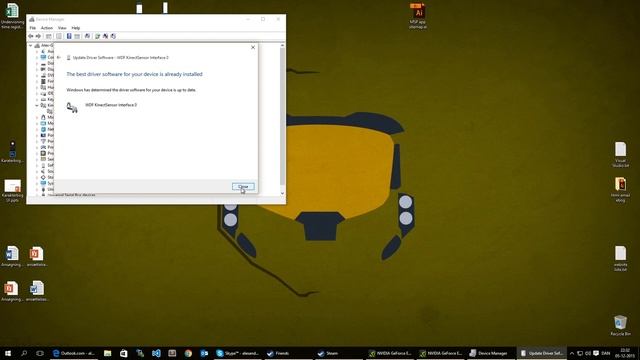The width and height of the screenshot is (640, 360).
Task: Open the Action menu in Device Manager
Action: (x=47, y=28)
